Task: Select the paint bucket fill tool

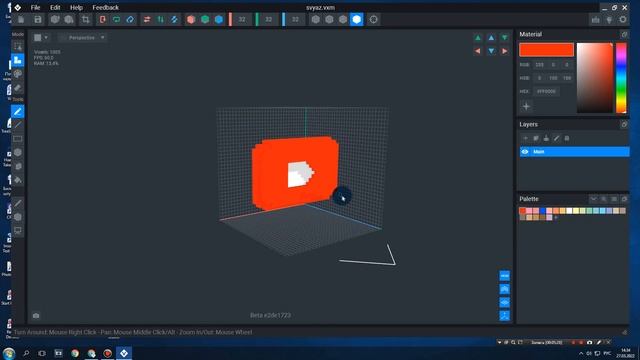Action: pos(18,180)
